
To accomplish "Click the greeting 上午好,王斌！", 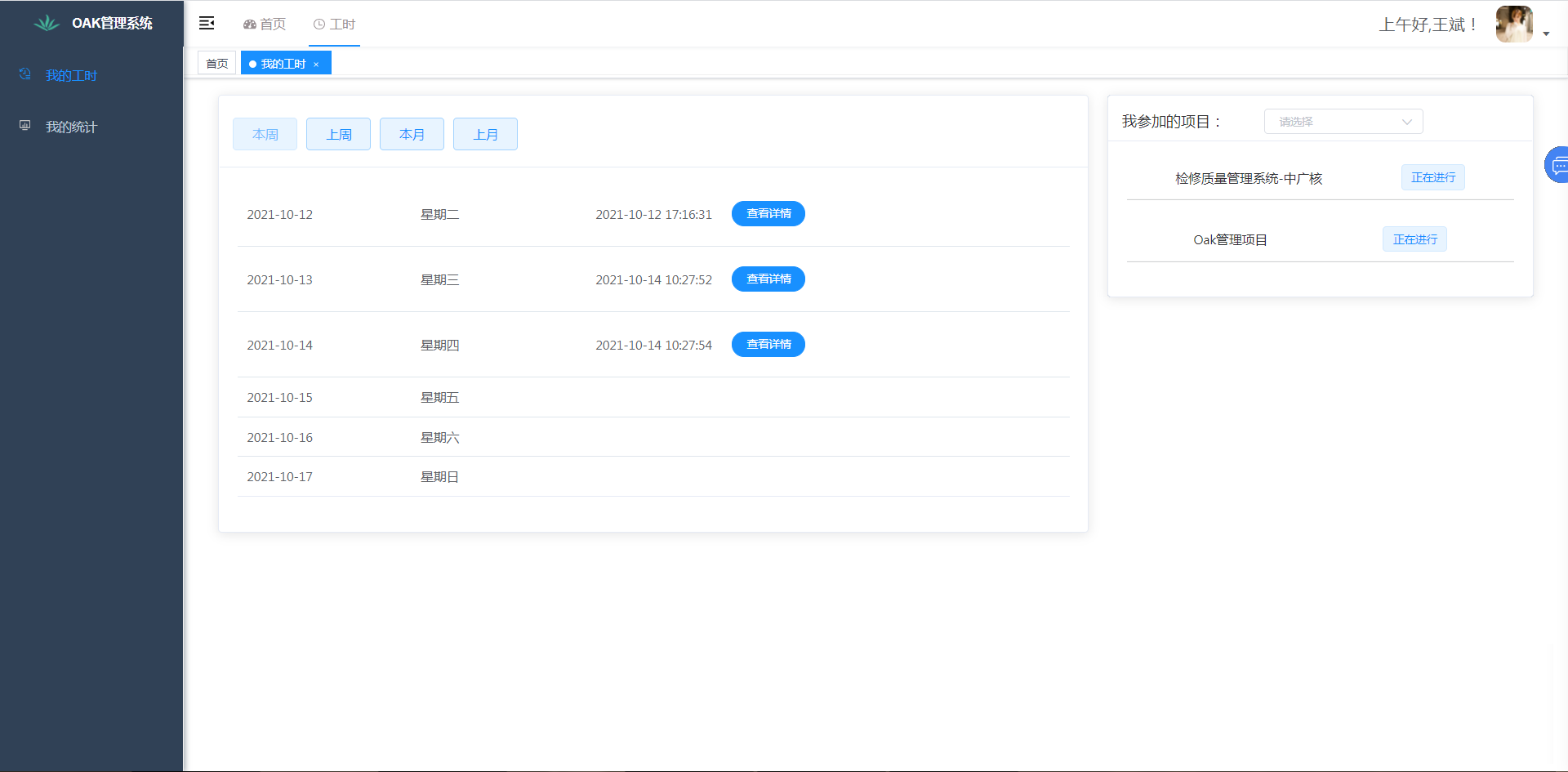I will pyautogui.click(x=1429, y=25).
